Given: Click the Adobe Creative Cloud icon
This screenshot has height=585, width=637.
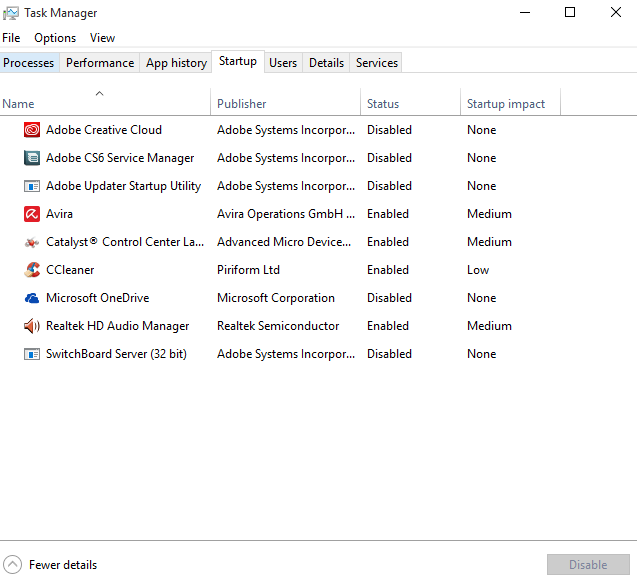Looking at the screenshot, I should [31, 130].
